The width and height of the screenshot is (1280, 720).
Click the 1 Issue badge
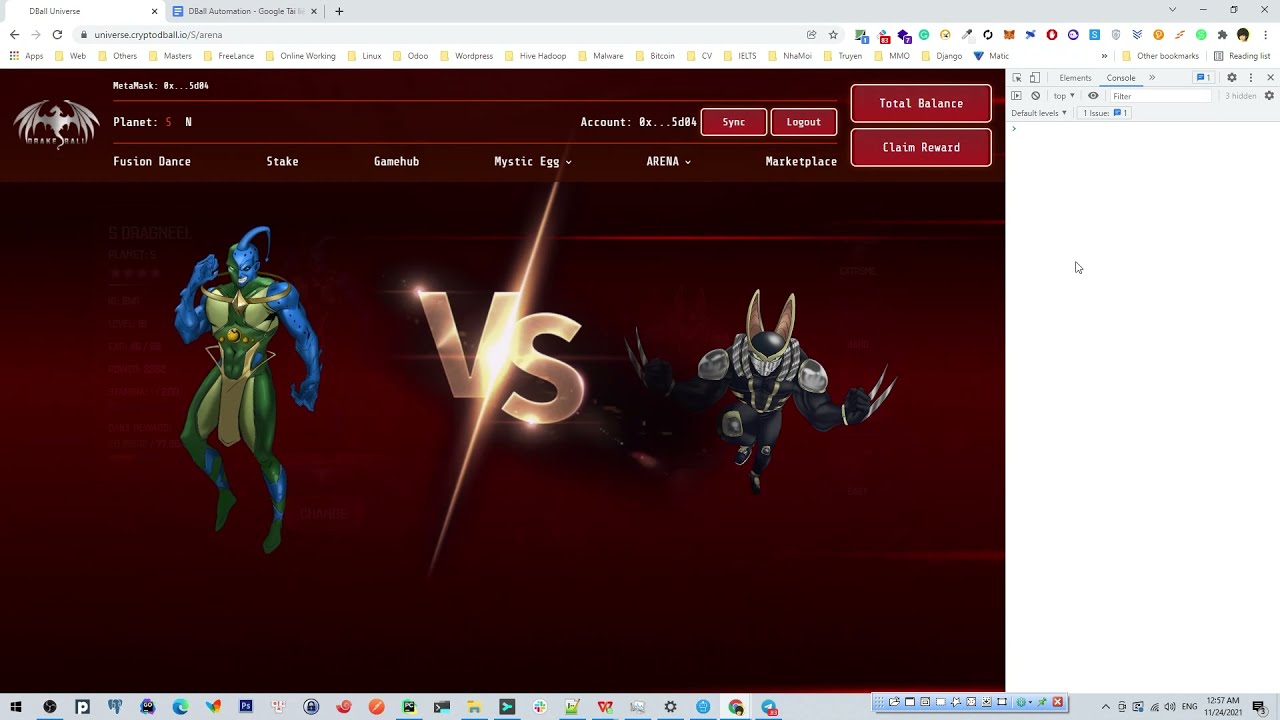(x=1105, y=113)
